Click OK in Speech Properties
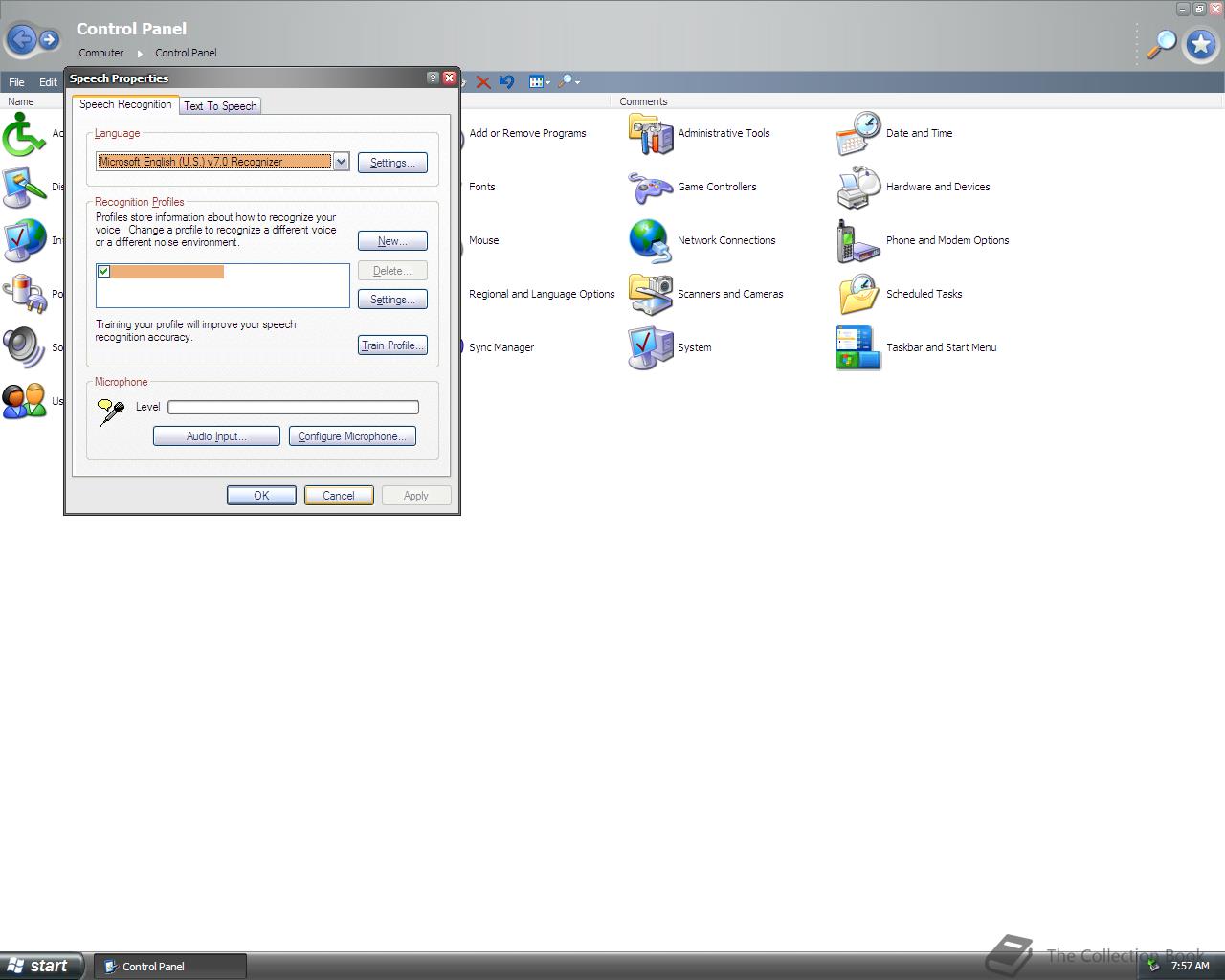The image size is (1225, 980). coord(261,496)
